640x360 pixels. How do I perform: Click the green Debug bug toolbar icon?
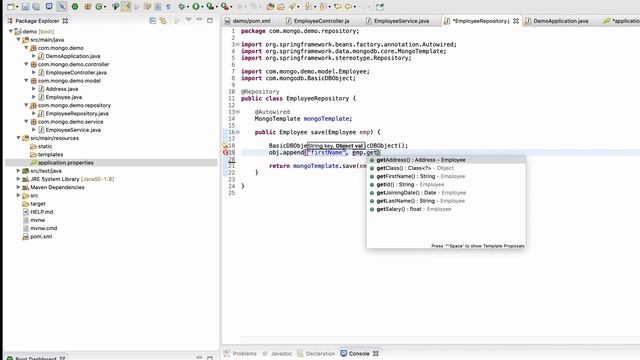182,7
